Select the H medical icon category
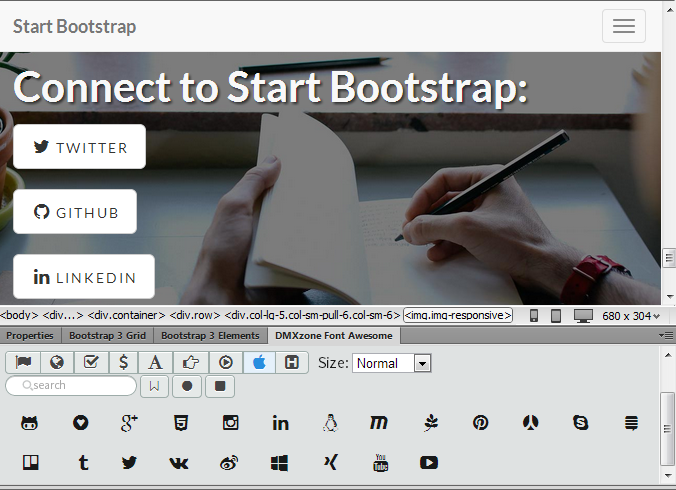This screenshot has height=490, width=676. point(292,362)
